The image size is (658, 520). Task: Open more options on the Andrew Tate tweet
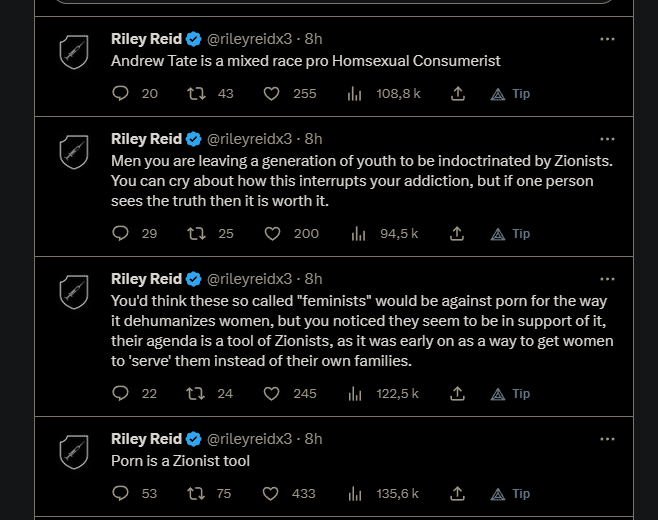point(607,39)
